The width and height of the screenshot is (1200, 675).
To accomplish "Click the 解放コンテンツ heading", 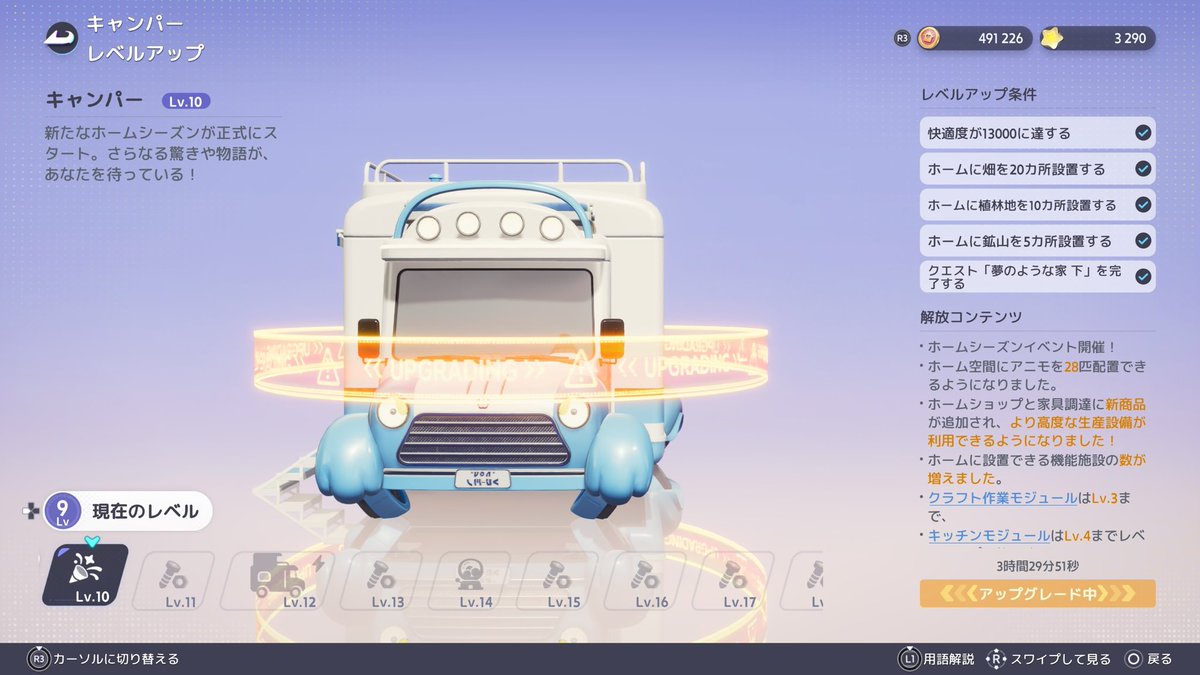I will pyautogui.click(x=971, y=317).
